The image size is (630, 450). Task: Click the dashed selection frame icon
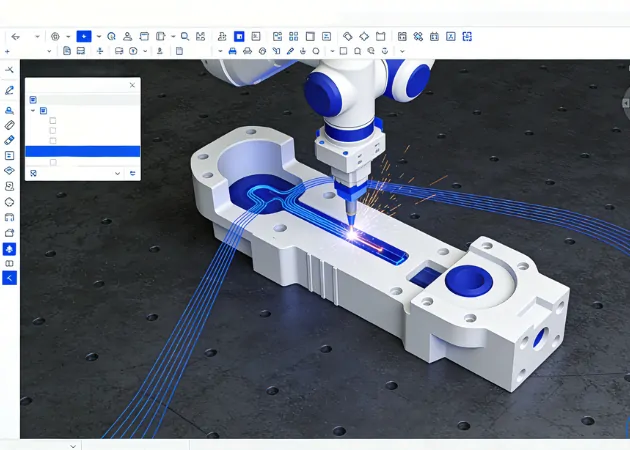pyautogui.click(x=467, y=37)
